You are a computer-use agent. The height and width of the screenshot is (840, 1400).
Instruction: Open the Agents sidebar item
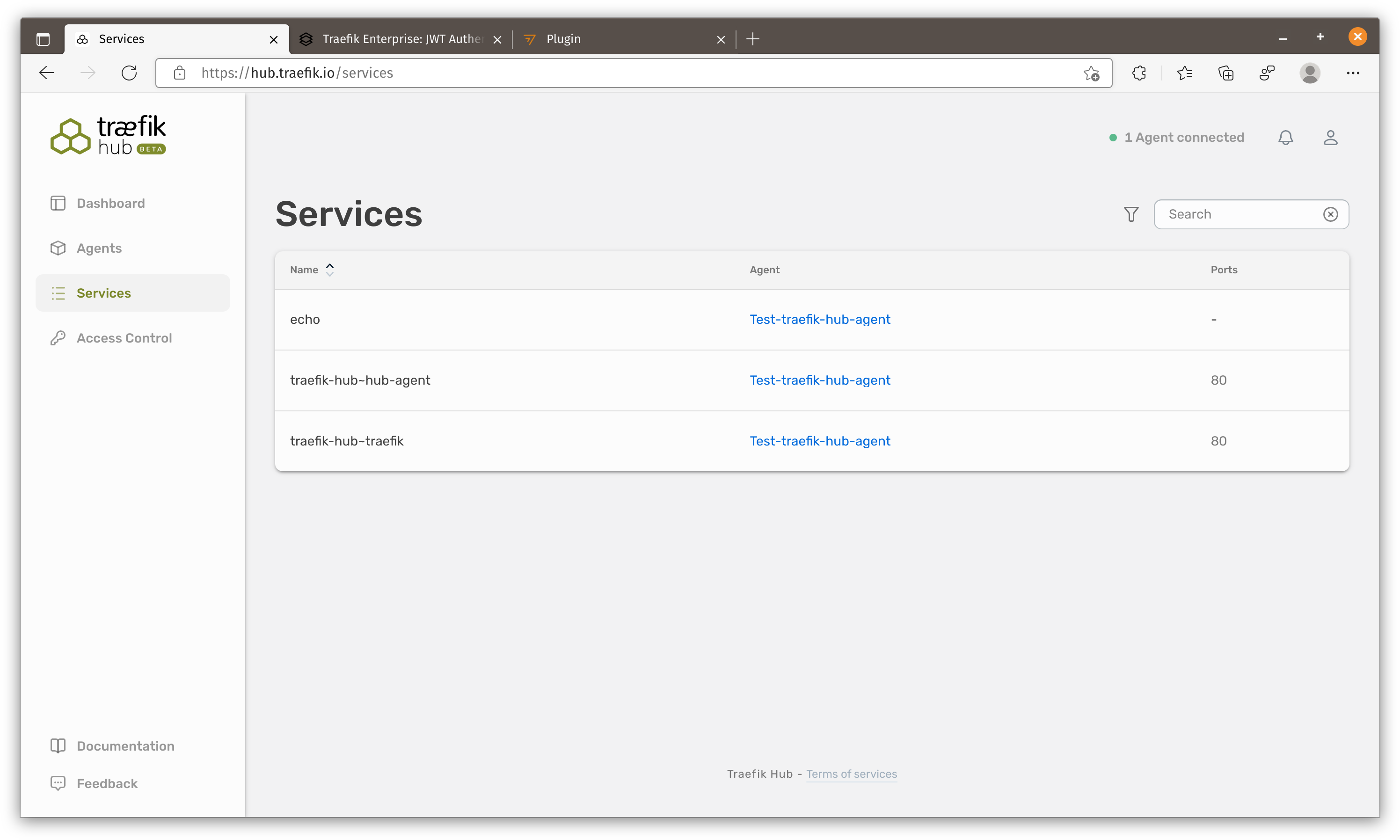[99, 248]
